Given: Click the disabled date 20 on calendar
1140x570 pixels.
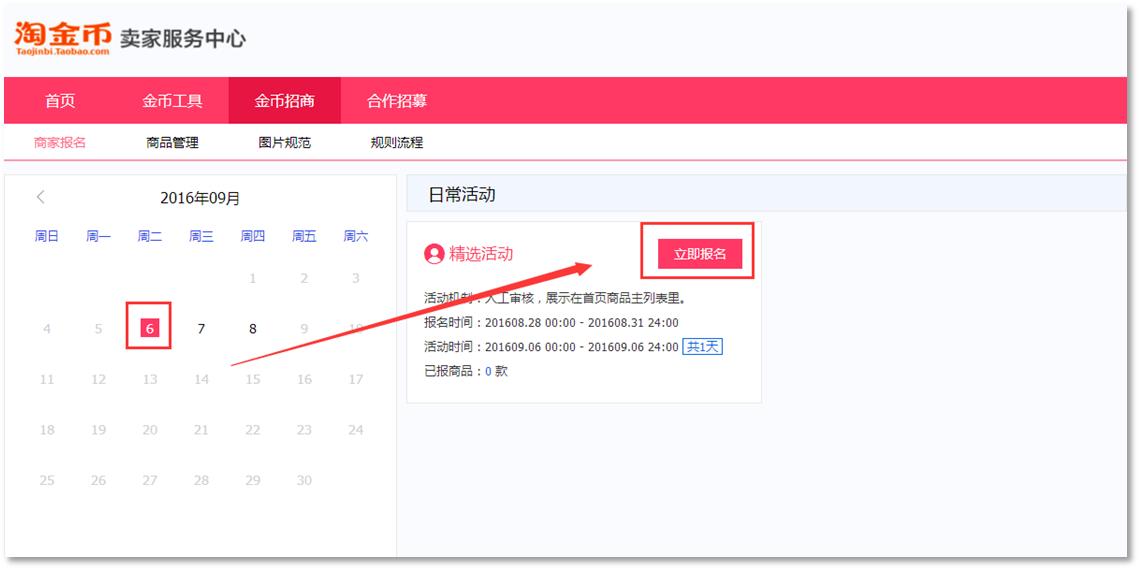Looking at the screenshot, I should 150,430.
